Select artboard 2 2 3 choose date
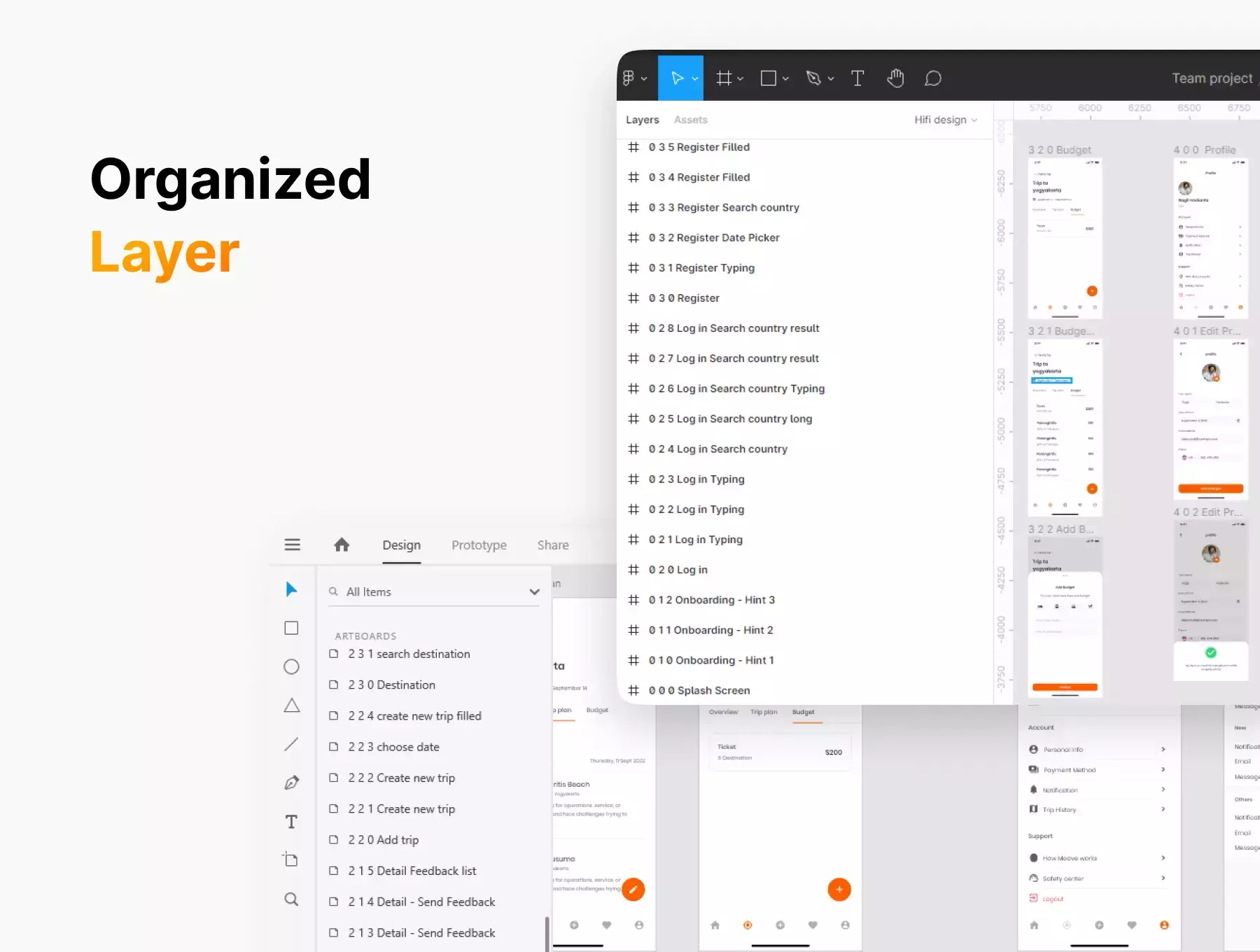 434,747
